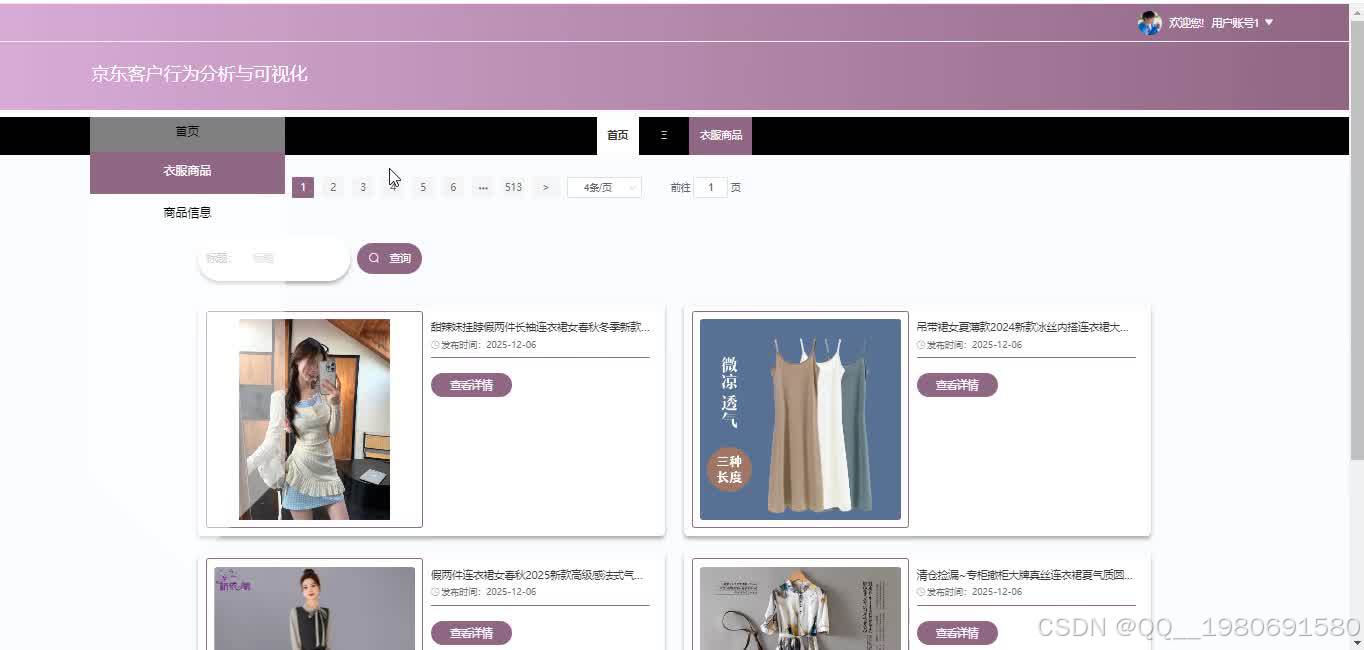Click the title 吊带裙女夏薄款2024新款
The width and height of the screenshot is (1364, 650).
pos(1023,327)
